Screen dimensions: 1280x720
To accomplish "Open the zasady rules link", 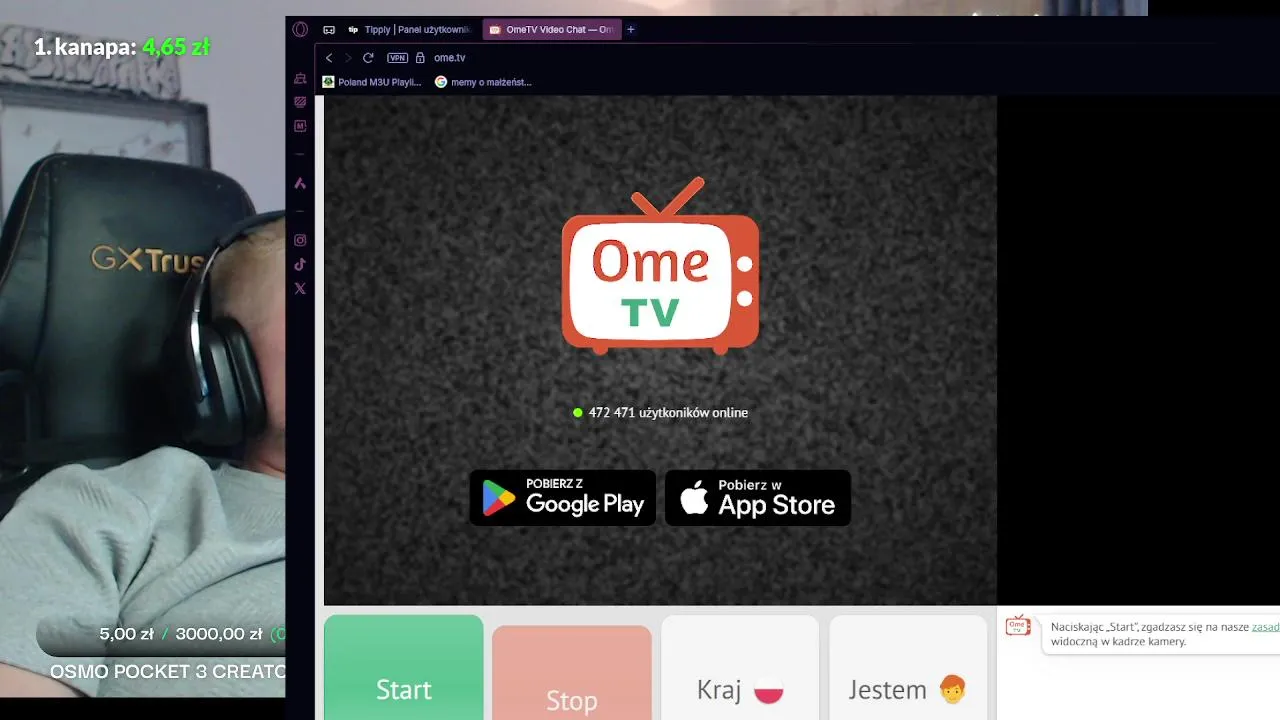I will click(x=1265, y=627).
